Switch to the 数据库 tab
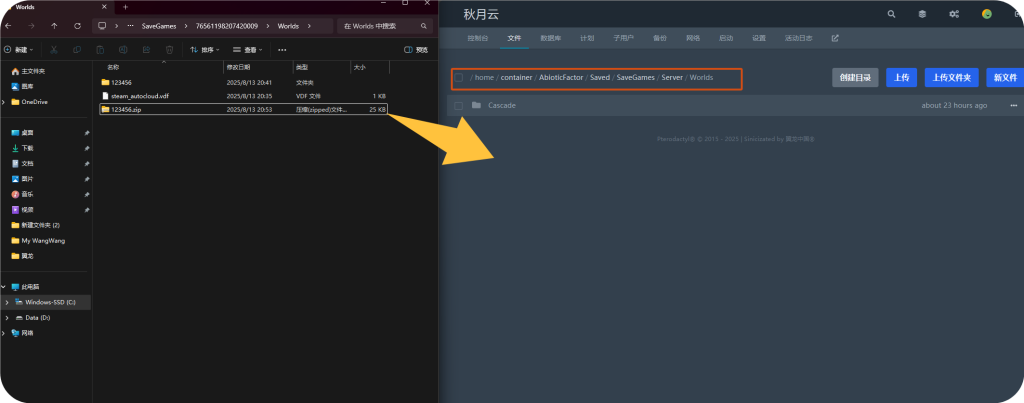Viewport: 1024px width, 403px height. coord(550,38)
